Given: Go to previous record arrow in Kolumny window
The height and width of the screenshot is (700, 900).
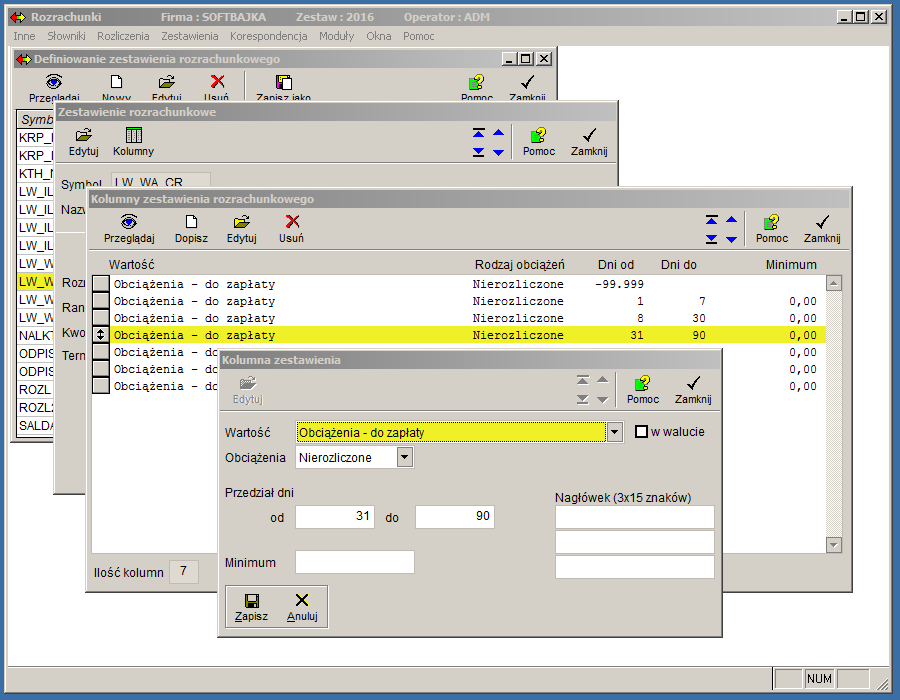Looking at the screenshot, I should [x=731, y=220].
